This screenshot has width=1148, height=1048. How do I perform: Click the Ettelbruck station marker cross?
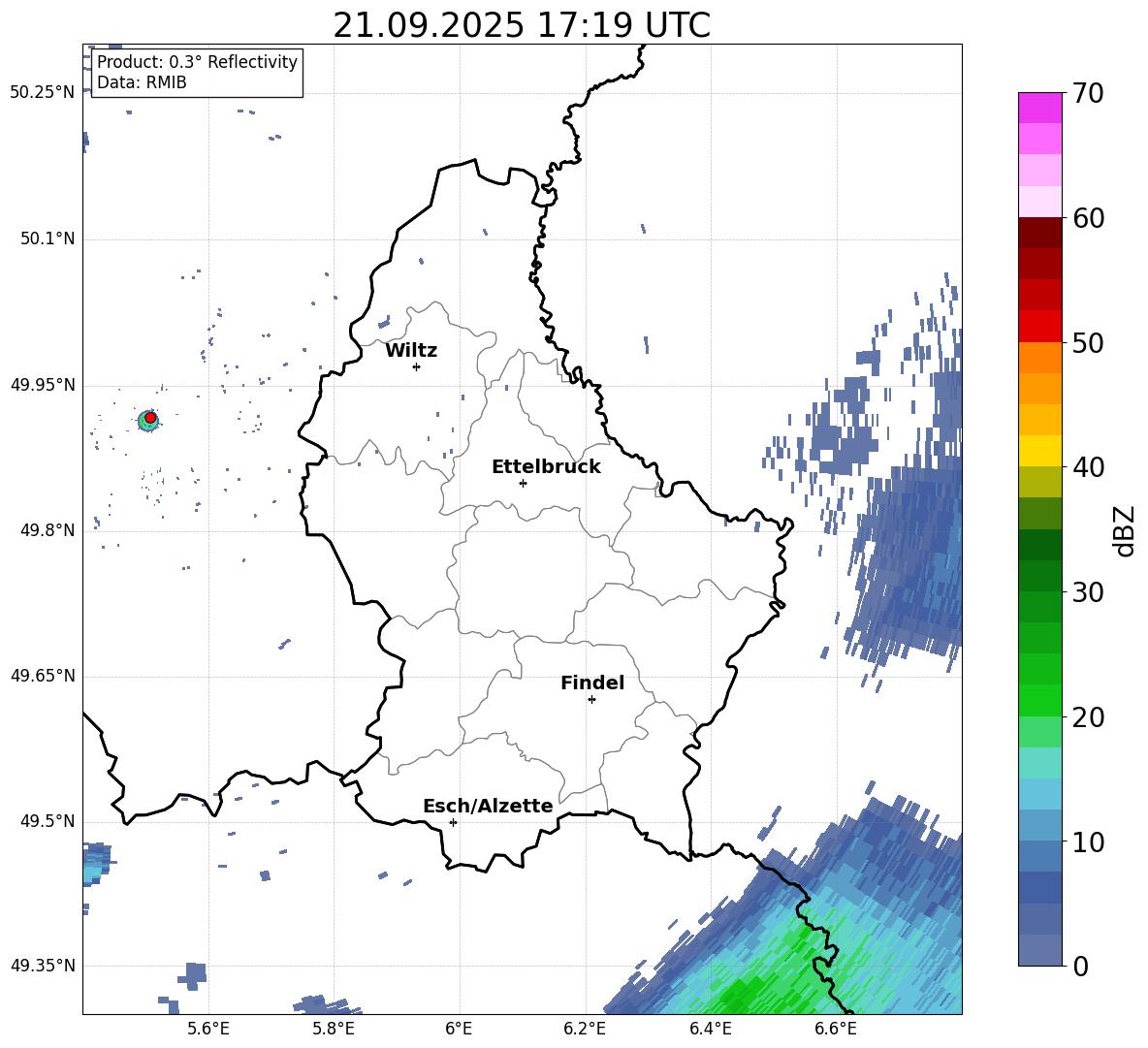point(523,483)
